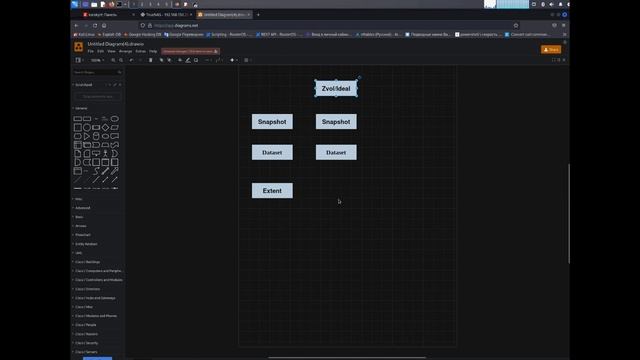Click the horizontal canvas scrollbar

click(347, 358)
